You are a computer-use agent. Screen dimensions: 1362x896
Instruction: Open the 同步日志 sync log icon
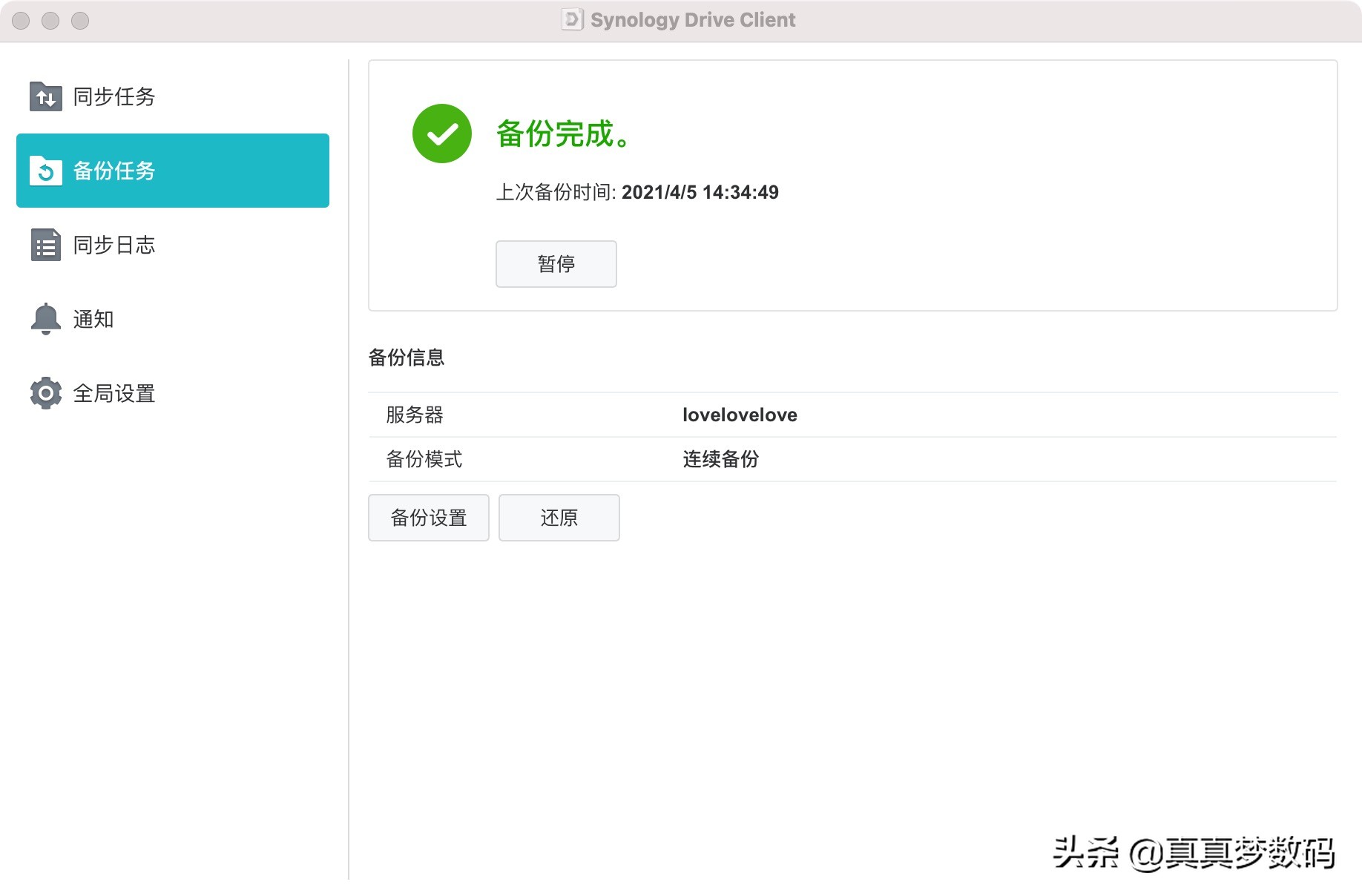pyautogui.click(x=45, y=245)
